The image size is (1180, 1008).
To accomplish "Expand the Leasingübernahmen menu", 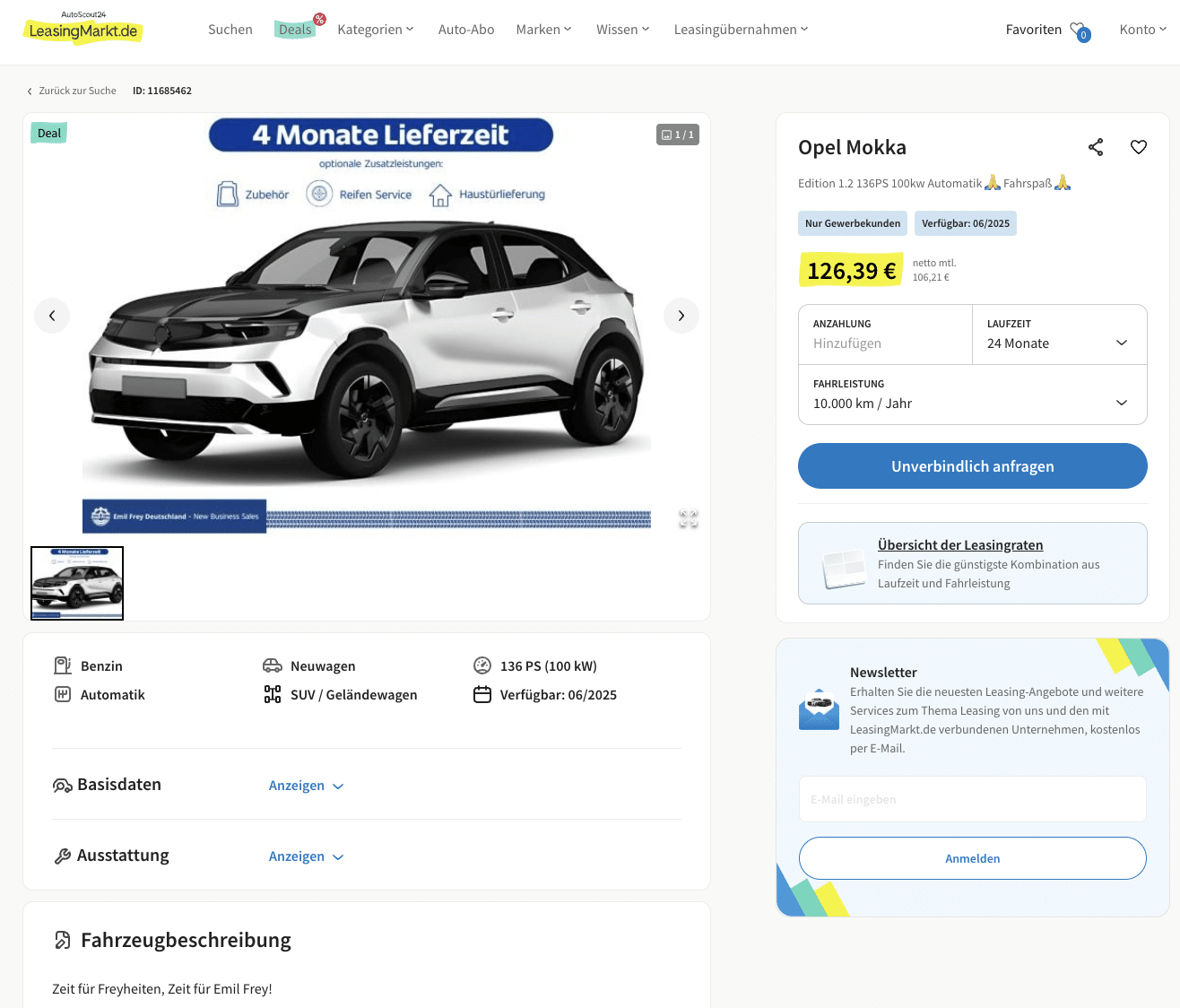I will (x=741, y=30).
